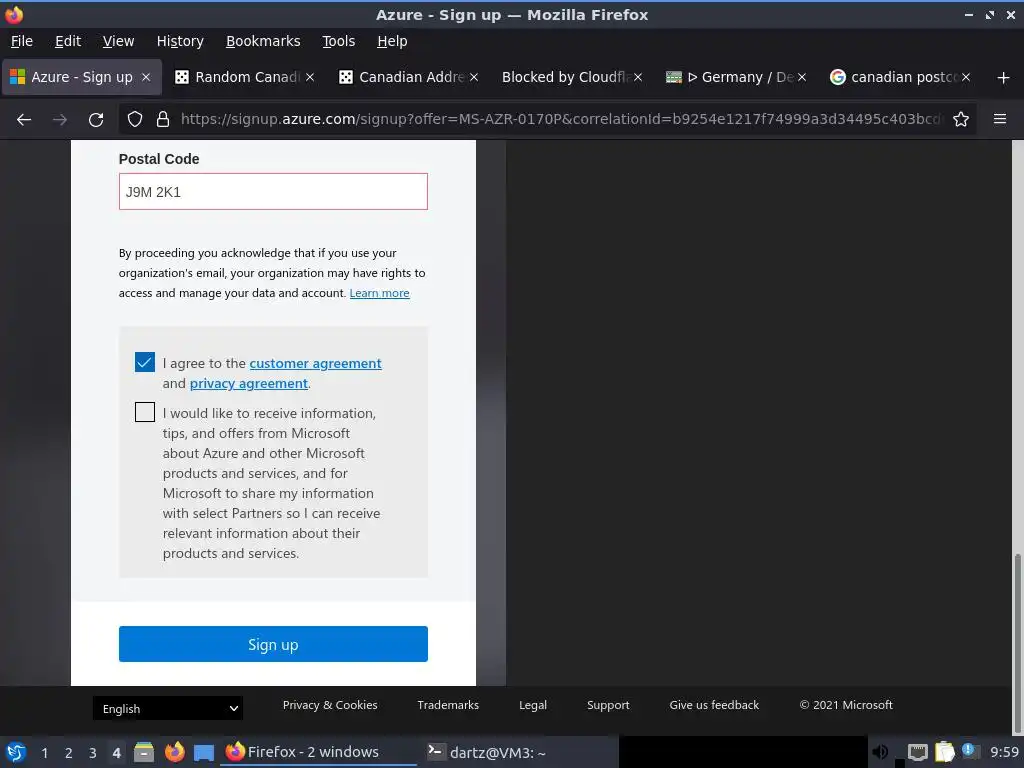This screenshot has height=768, width=1024.
Task: Switch to virtual desktop 2
Action: click(69, 753)
